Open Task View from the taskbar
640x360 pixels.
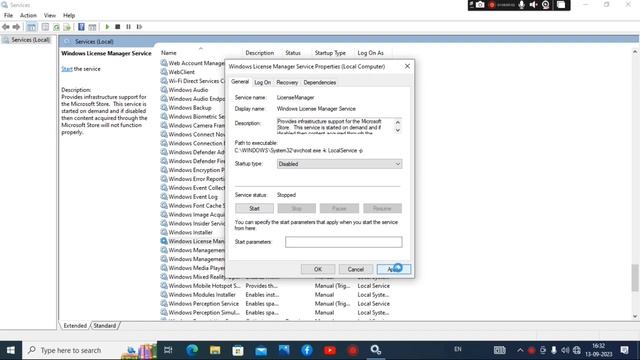(168, 350)
